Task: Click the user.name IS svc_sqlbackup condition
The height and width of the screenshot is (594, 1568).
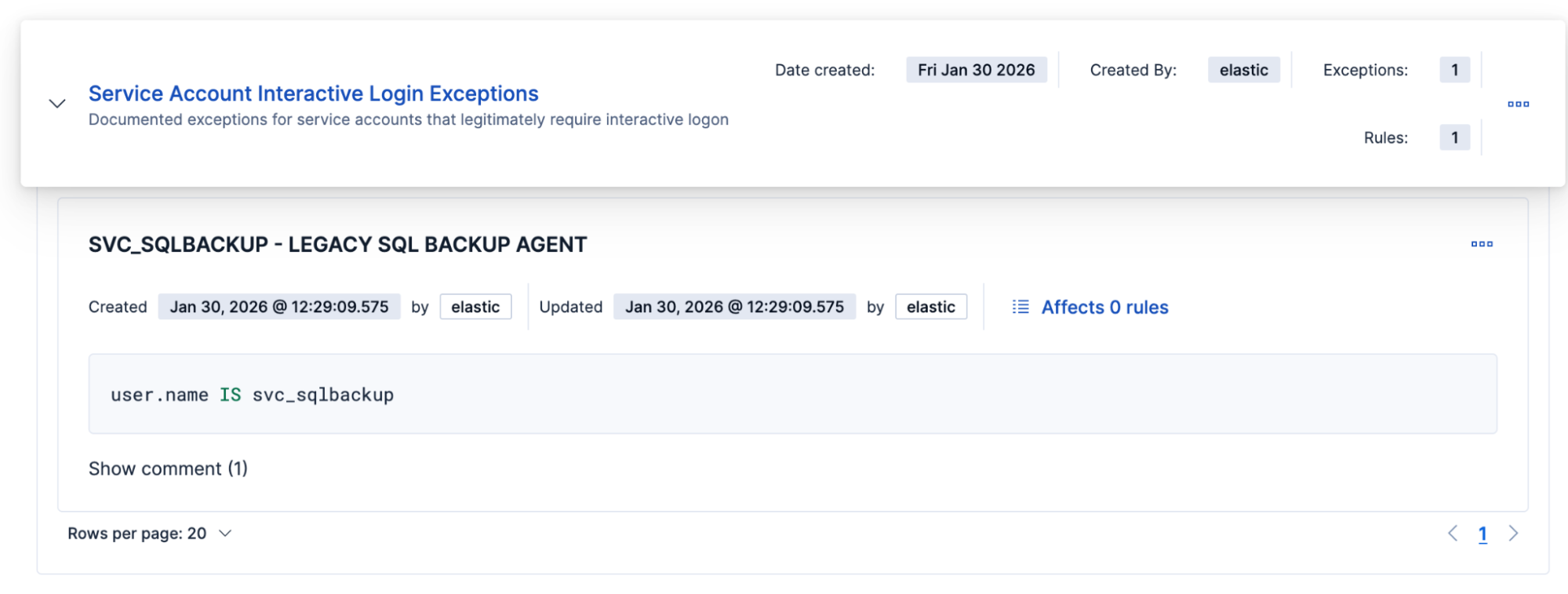Action: (x=252, y=395)
